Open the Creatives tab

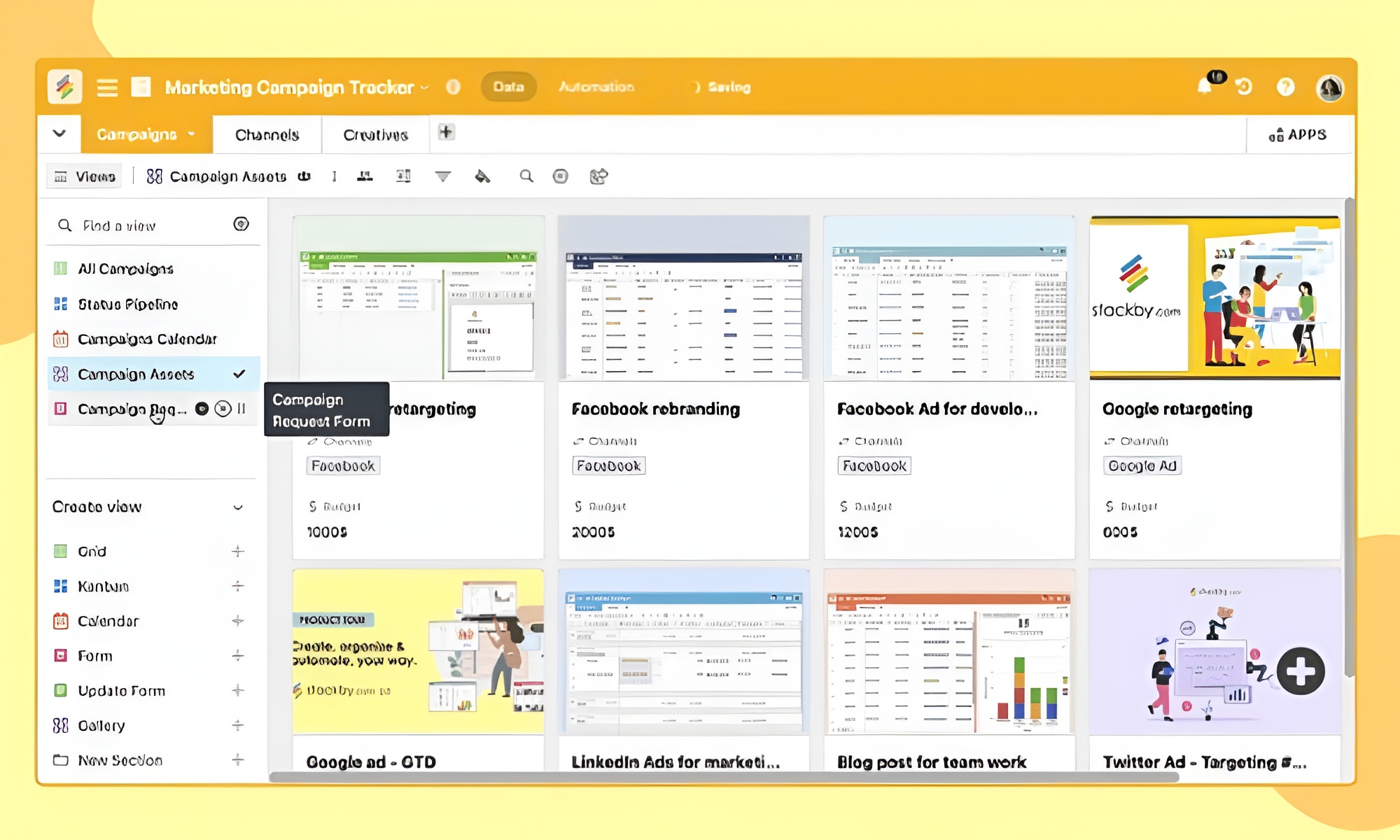point(375,134)
